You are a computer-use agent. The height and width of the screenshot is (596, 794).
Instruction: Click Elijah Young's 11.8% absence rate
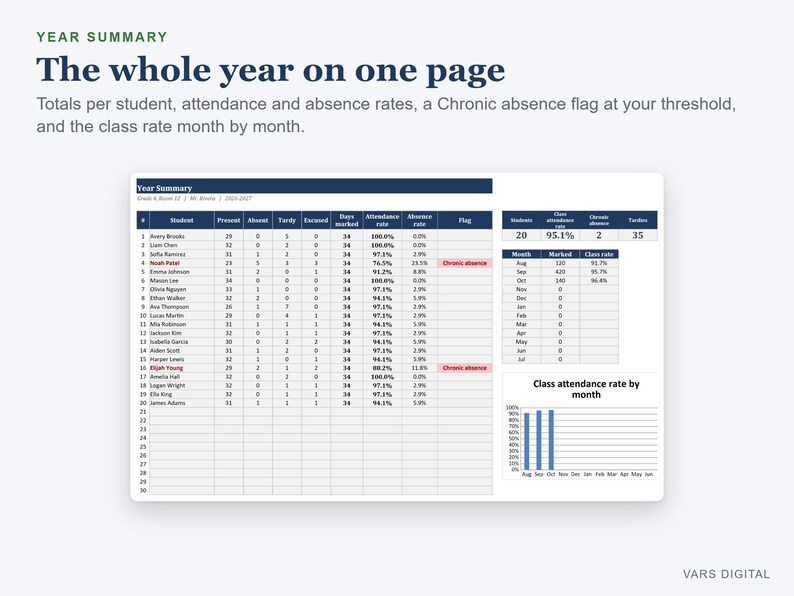coord(419,368)
